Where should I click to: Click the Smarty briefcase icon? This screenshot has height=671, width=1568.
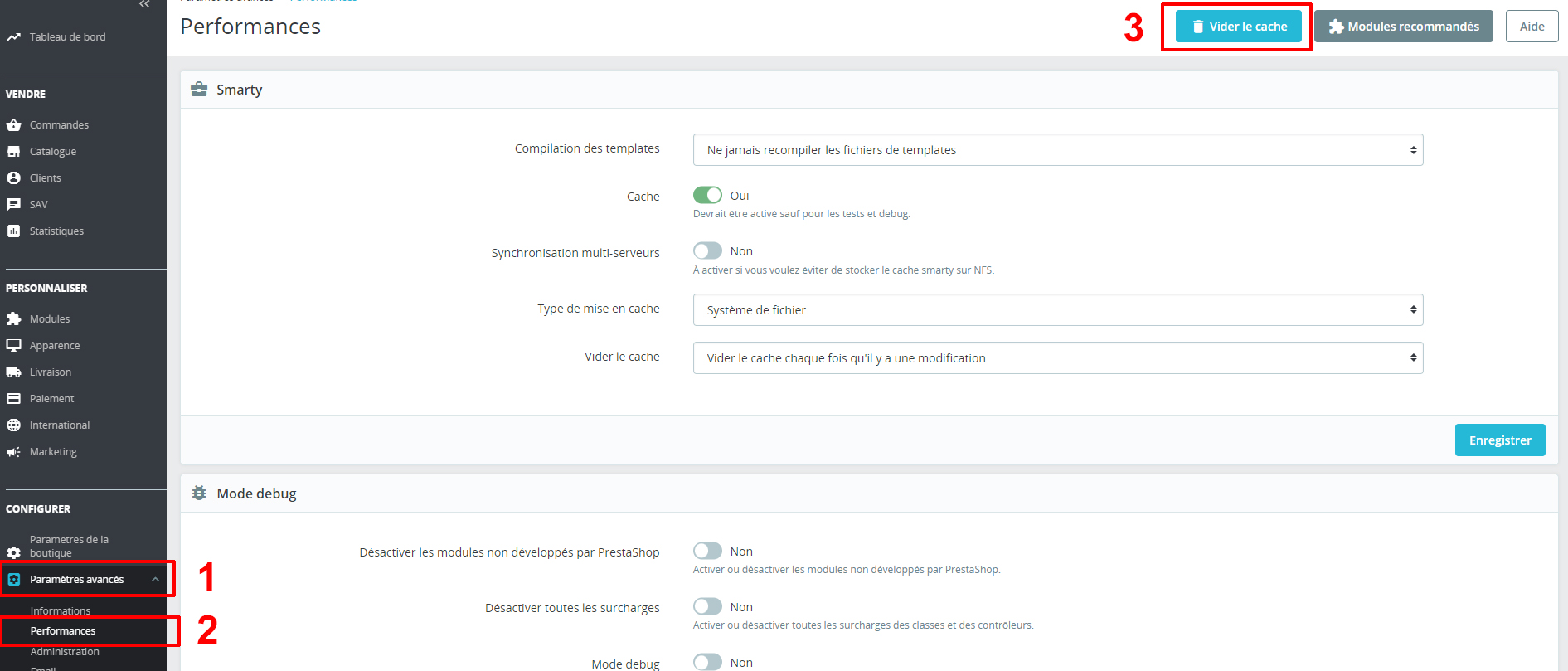click(199, 90)
